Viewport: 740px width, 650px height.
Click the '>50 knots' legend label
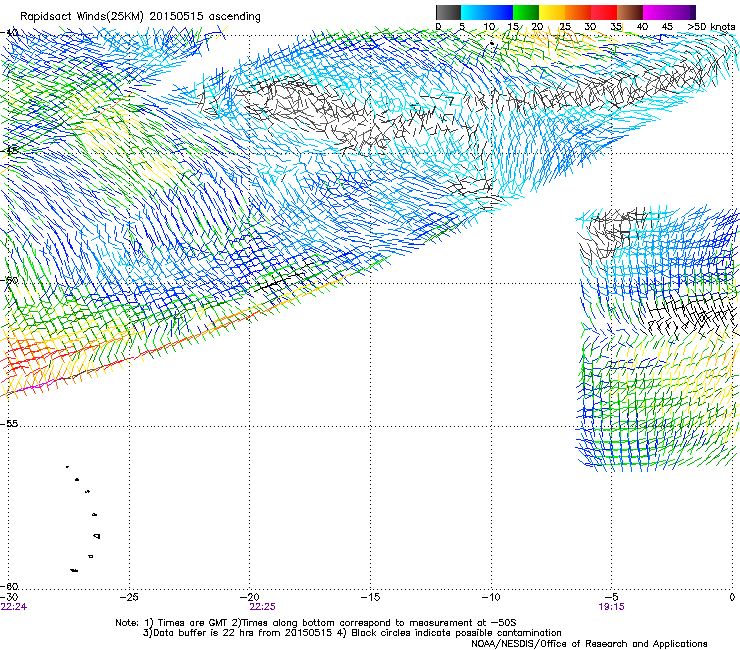pyautogui.click(x=711, y=27)
